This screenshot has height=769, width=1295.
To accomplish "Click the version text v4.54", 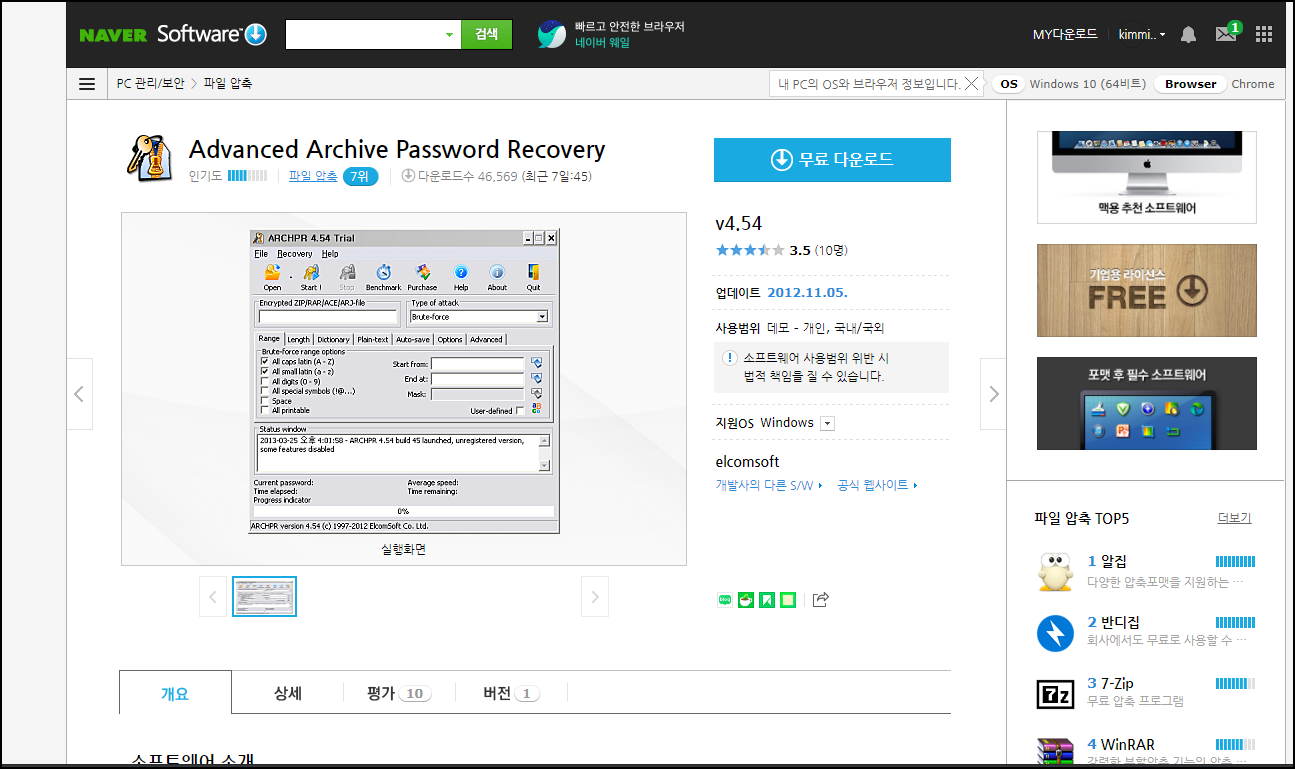I will 739,224.
